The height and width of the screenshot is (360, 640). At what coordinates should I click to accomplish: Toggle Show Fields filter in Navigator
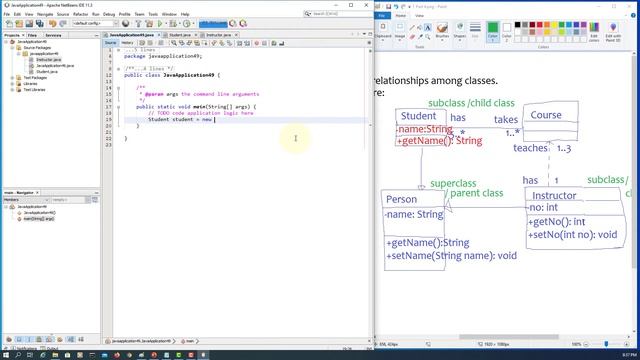coord(19,340)
